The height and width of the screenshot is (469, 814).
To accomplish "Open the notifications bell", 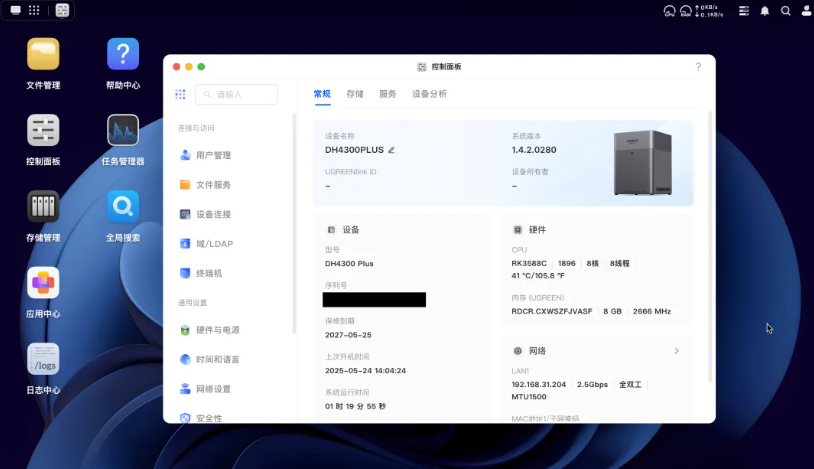I will point(765,11).
